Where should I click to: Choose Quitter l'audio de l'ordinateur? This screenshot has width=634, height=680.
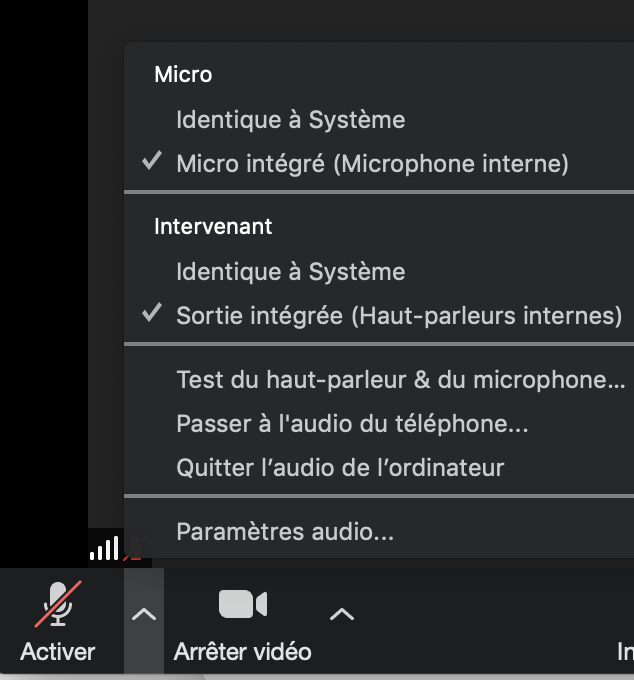(340, 467)
